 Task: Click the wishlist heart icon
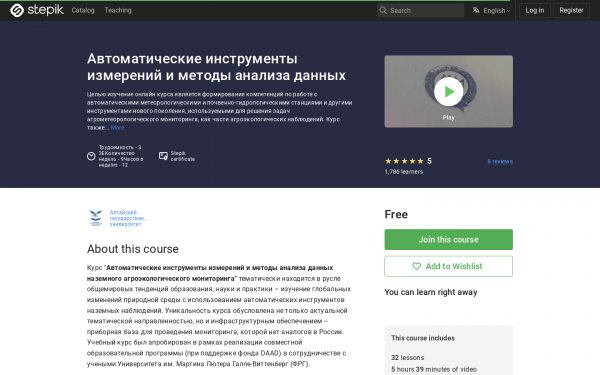(x=416, y=266)
